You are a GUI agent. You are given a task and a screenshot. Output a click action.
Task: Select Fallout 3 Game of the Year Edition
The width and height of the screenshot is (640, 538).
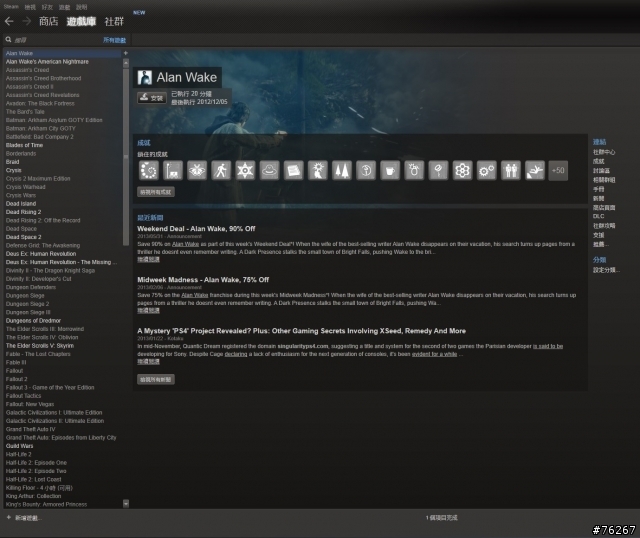click(50, 388)
